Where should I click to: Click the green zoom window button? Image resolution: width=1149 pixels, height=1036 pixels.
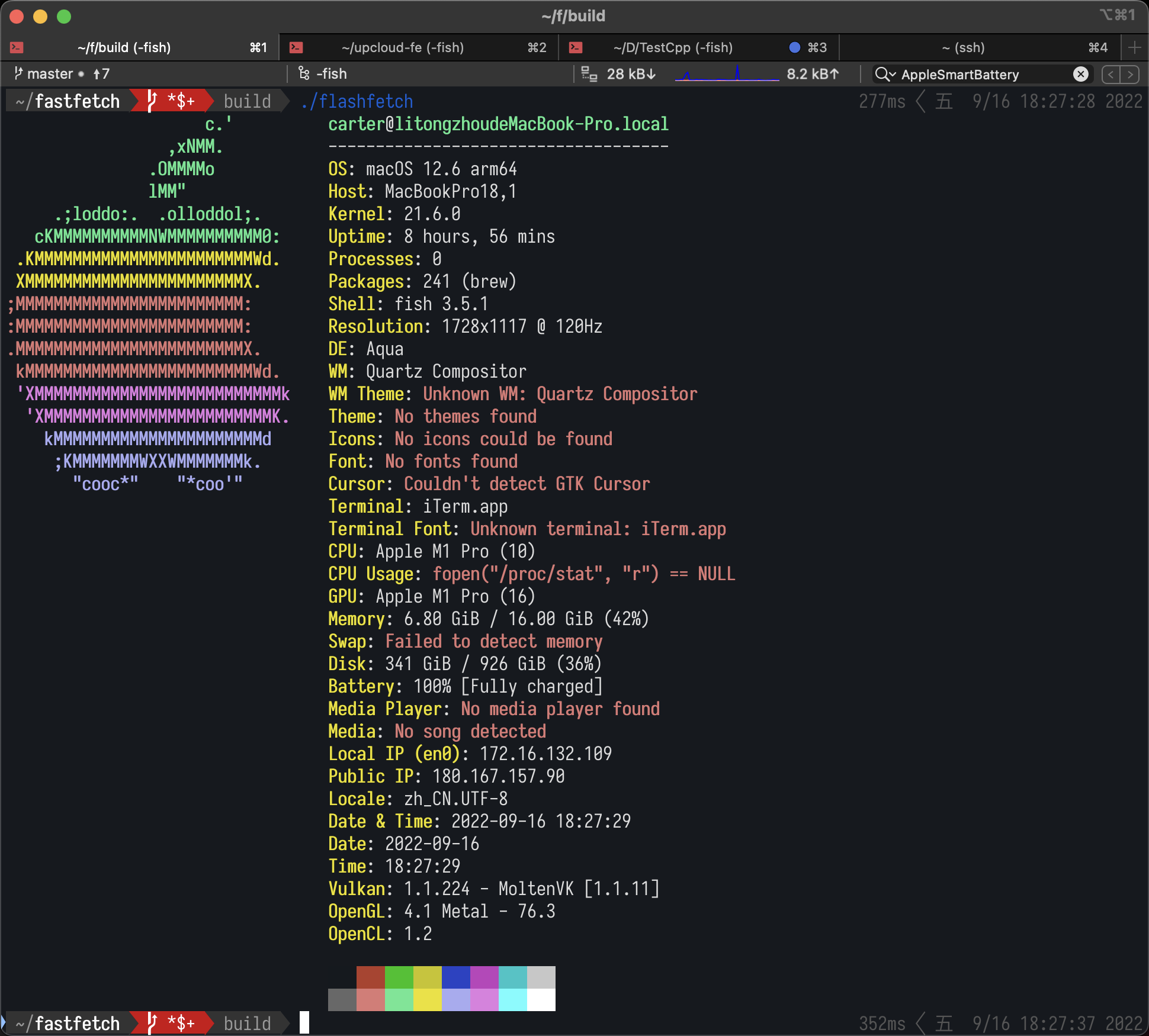[64, 17]
